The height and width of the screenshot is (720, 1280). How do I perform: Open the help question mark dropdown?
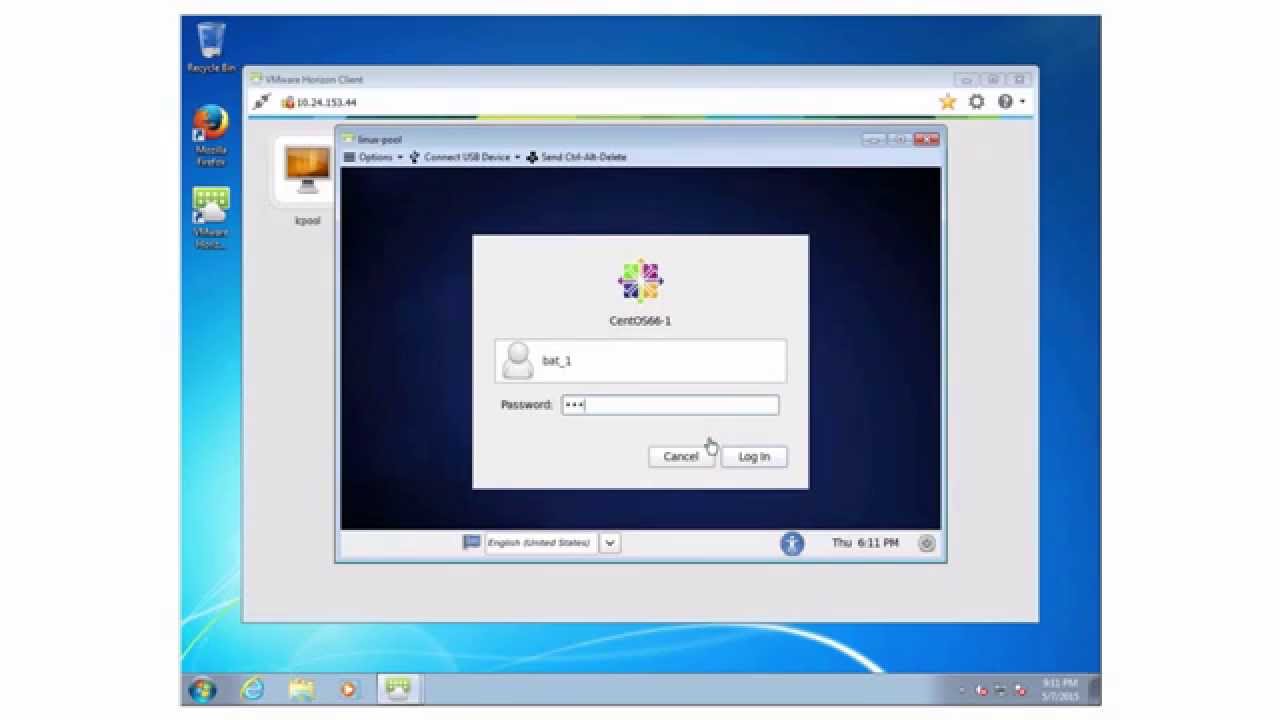tap(1010, 102)
